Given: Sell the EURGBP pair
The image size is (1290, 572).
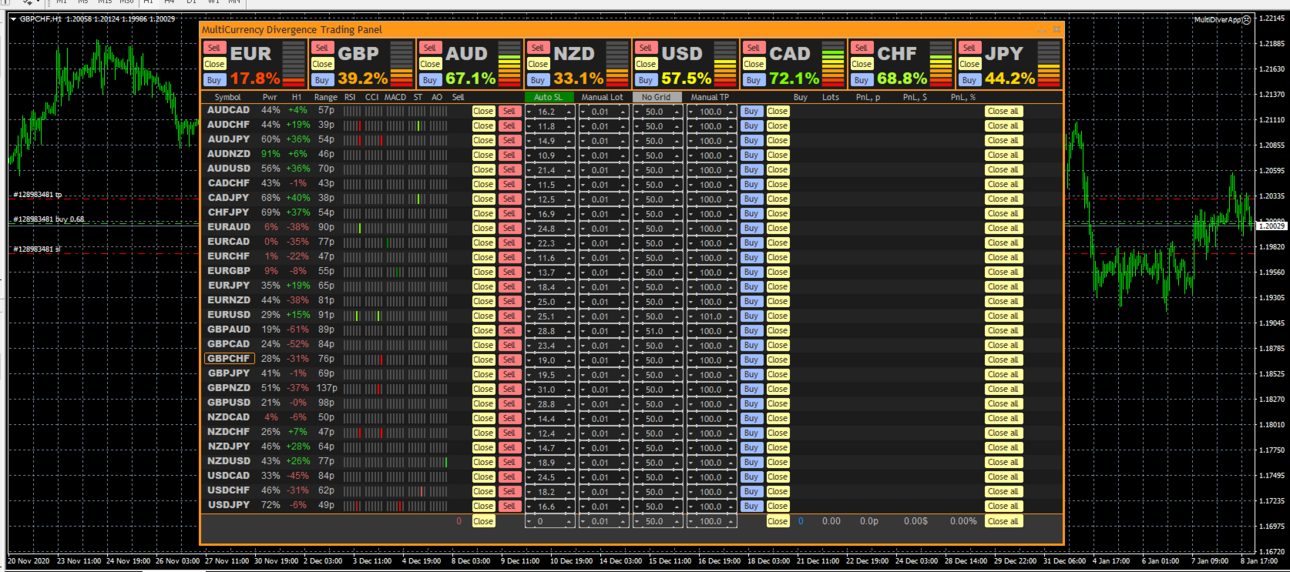Looking at the screenshot, I should coord(509,272).
